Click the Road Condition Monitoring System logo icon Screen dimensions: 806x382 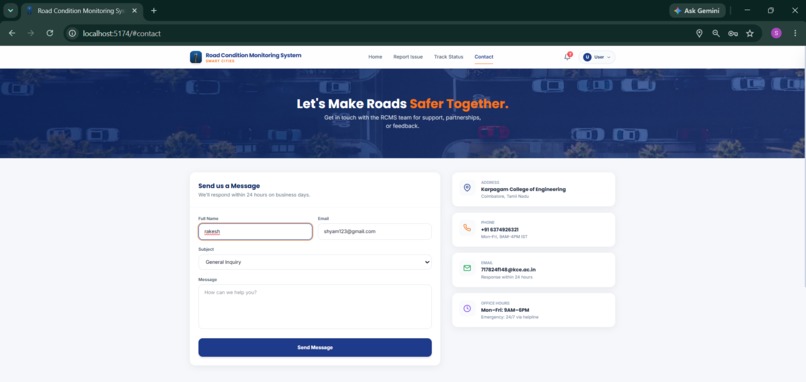point(196,57)
